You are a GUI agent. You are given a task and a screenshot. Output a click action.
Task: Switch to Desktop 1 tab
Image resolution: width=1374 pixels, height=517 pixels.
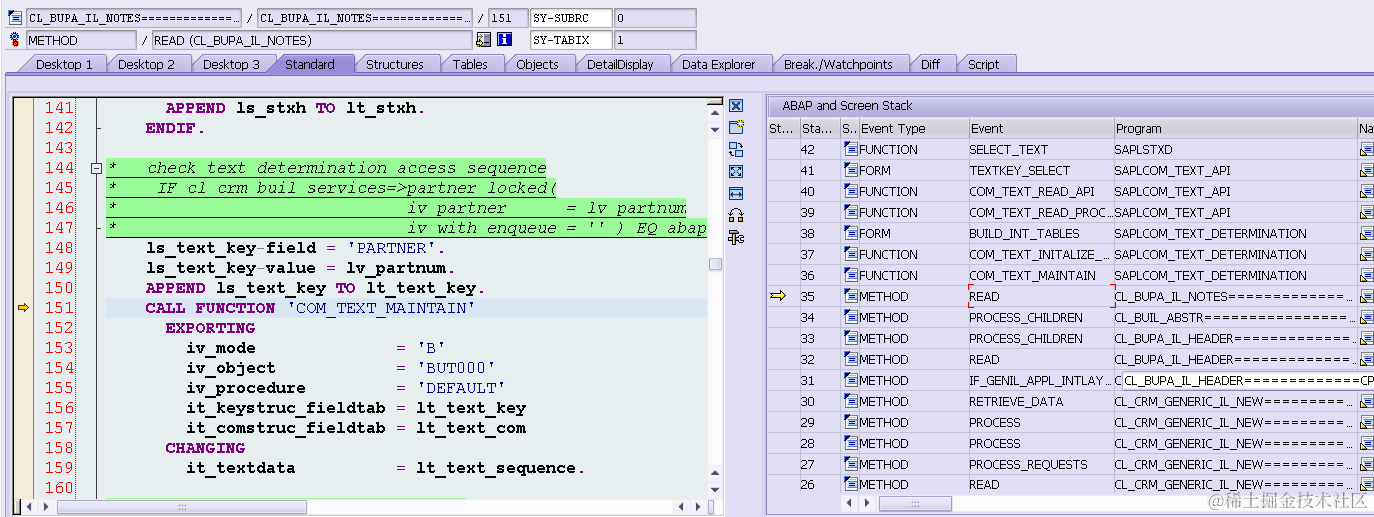coord(64,64)
